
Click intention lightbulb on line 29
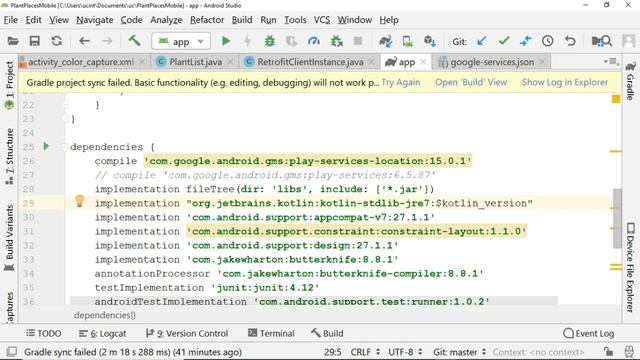[80, 201]
